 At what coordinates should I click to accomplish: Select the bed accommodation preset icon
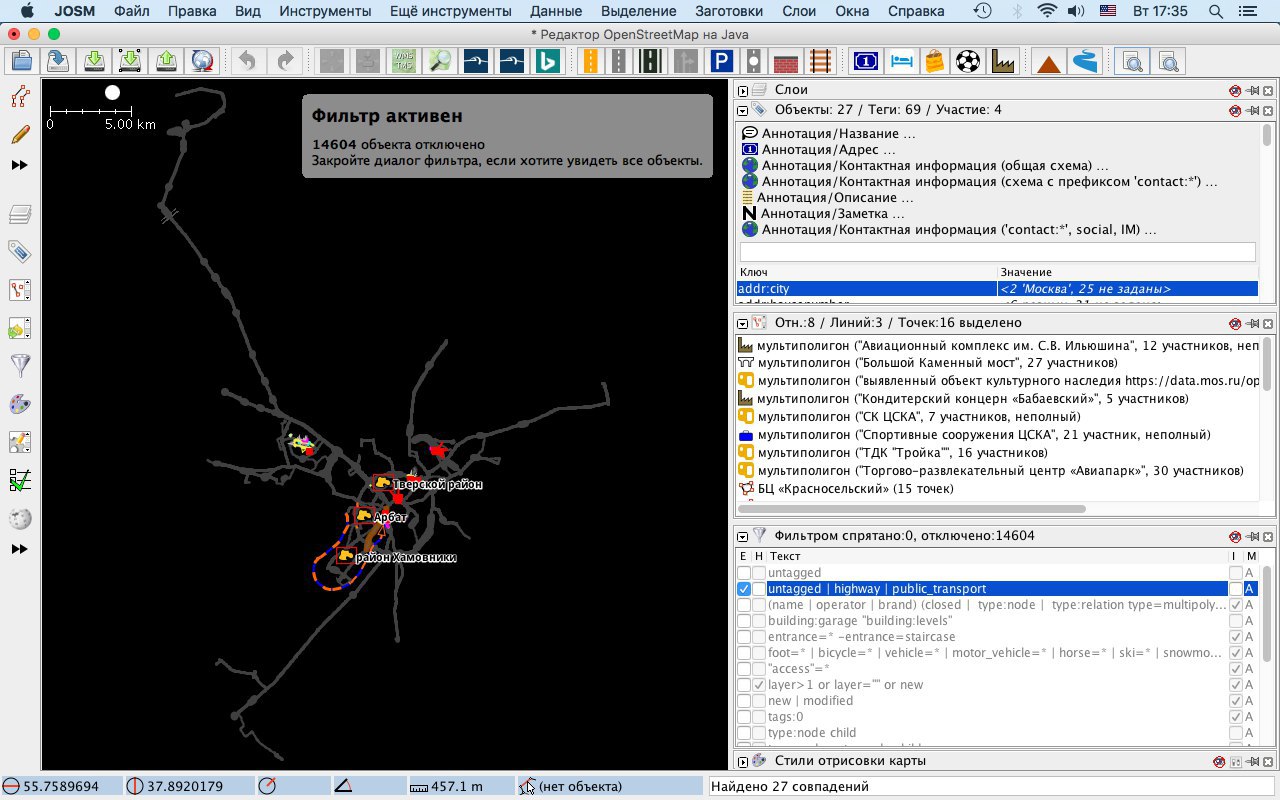tap(900, 61)
